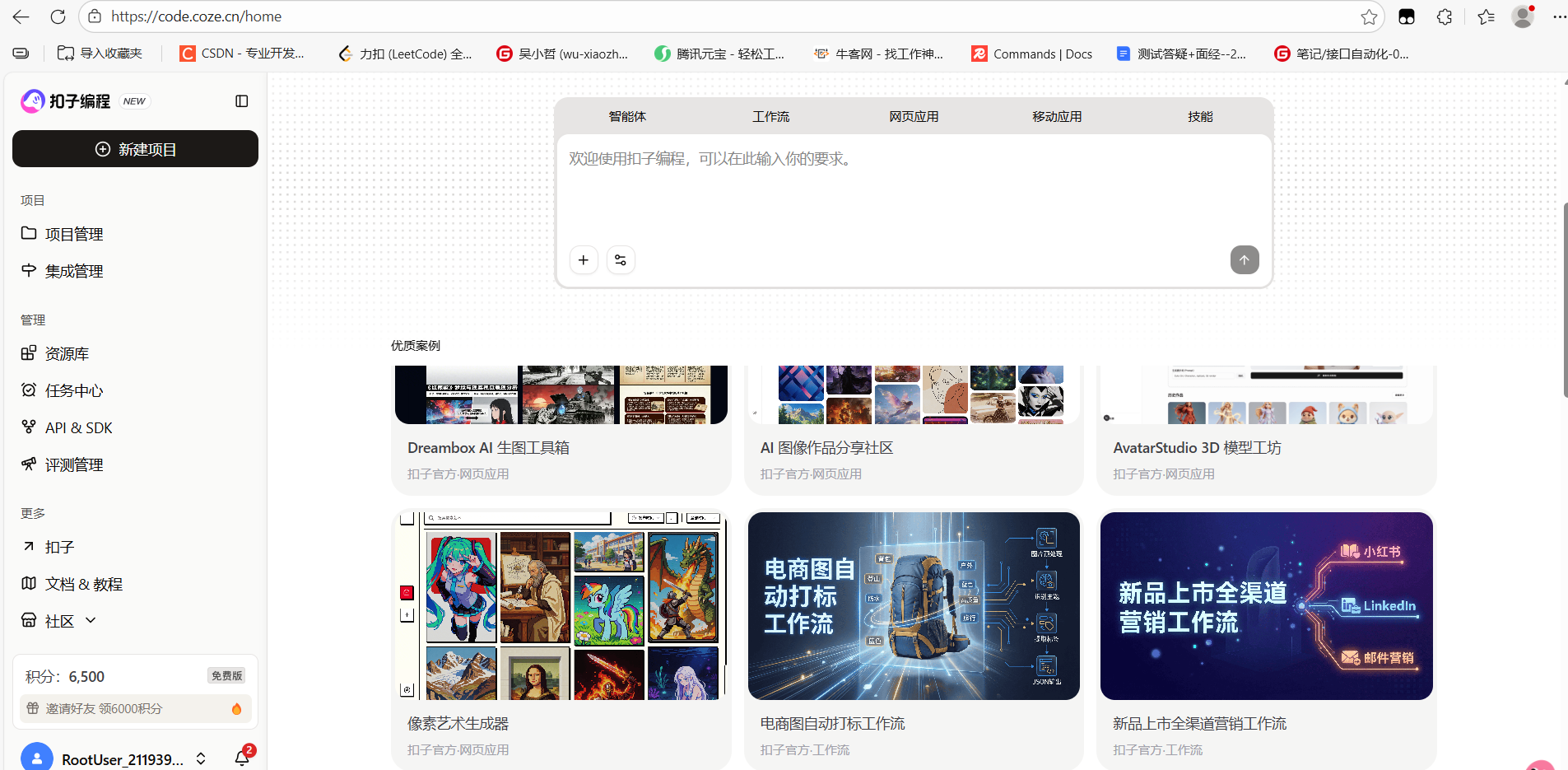1568x770 pixels.
Task: Open 集成管理 in sidebar
Action: pyautogui.click(x=135, y=271)
